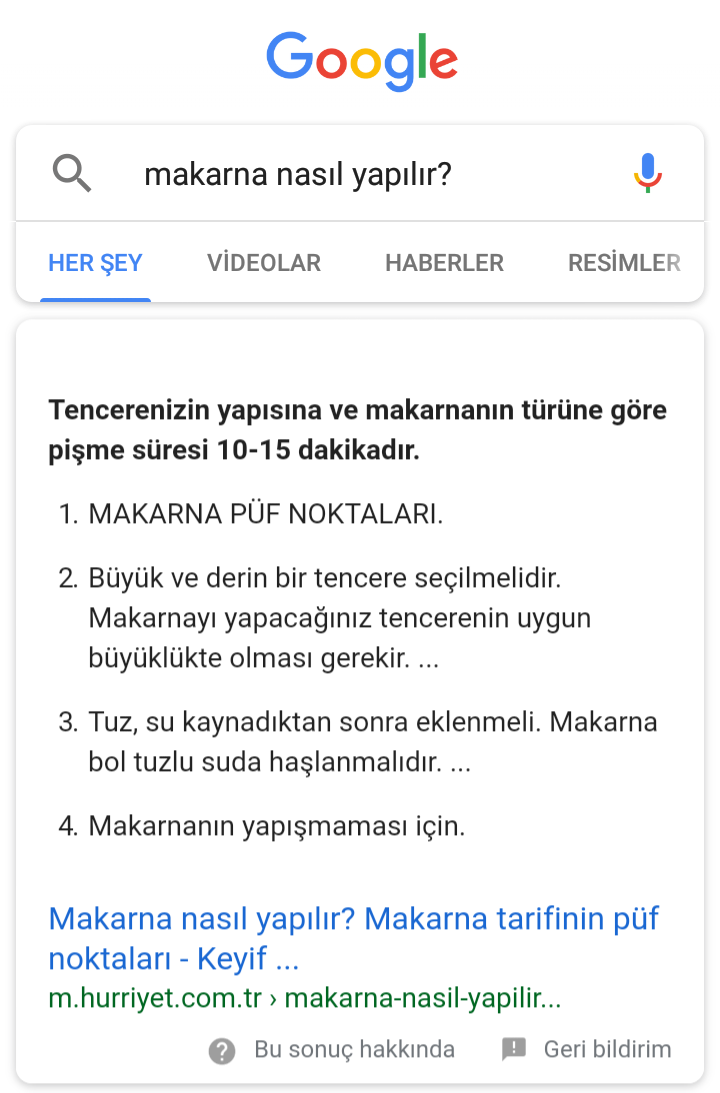Click the magnifying glass search icon
Image resolution: width=720 pixels, height=1093 pixels.
click(x=72, y=173)
